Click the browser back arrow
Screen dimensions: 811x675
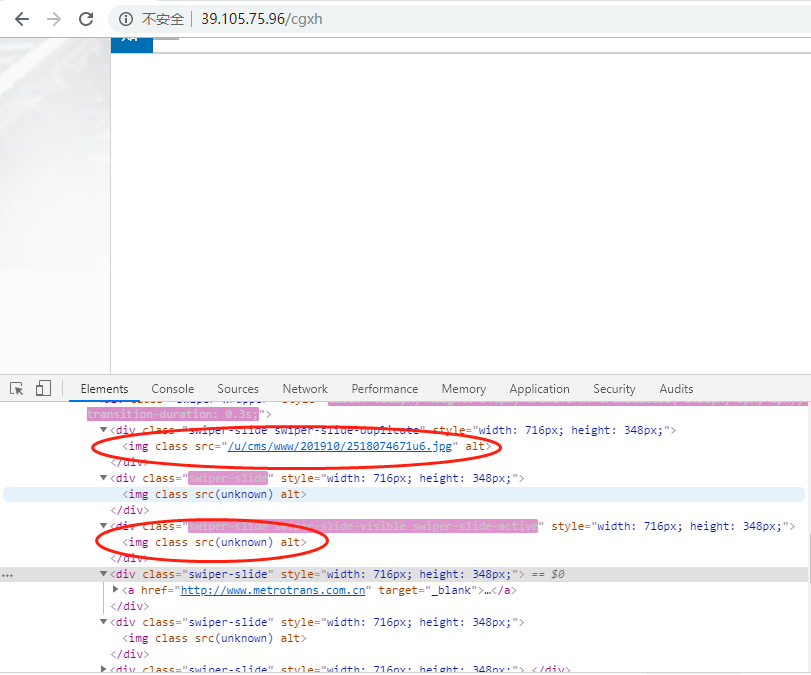(21, 19)
